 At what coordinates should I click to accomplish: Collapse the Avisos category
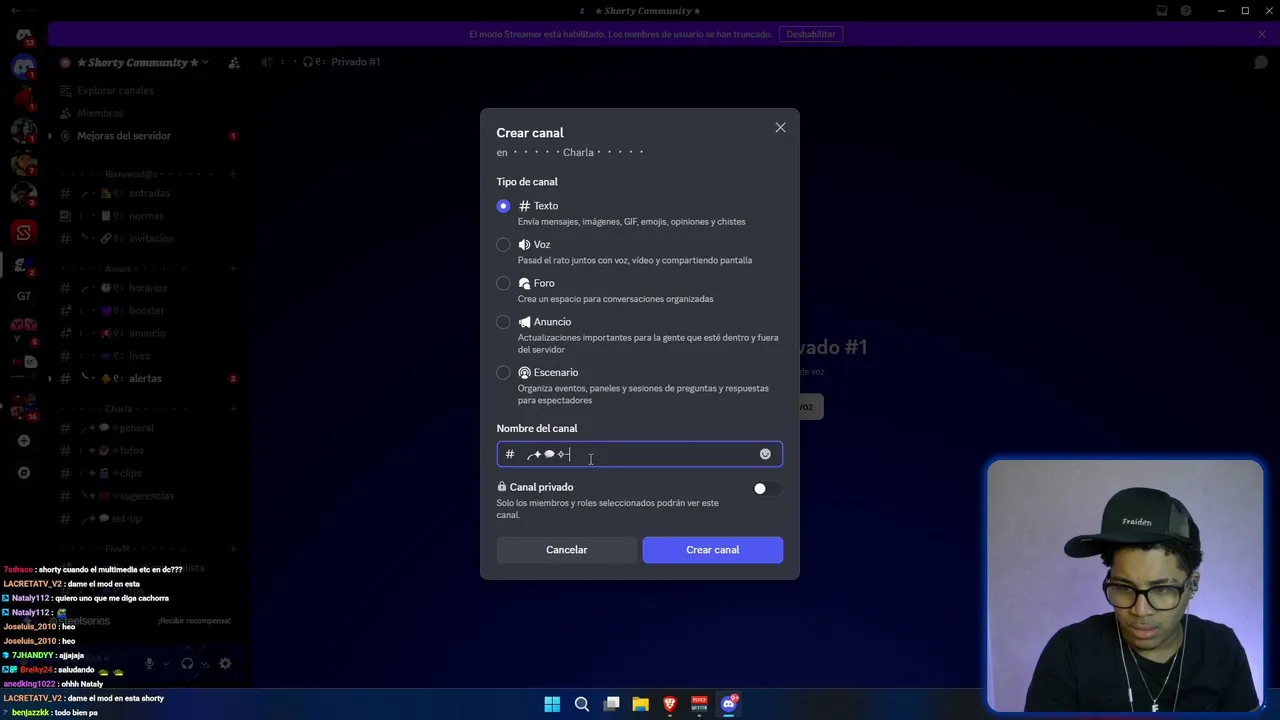click(118, 269)
